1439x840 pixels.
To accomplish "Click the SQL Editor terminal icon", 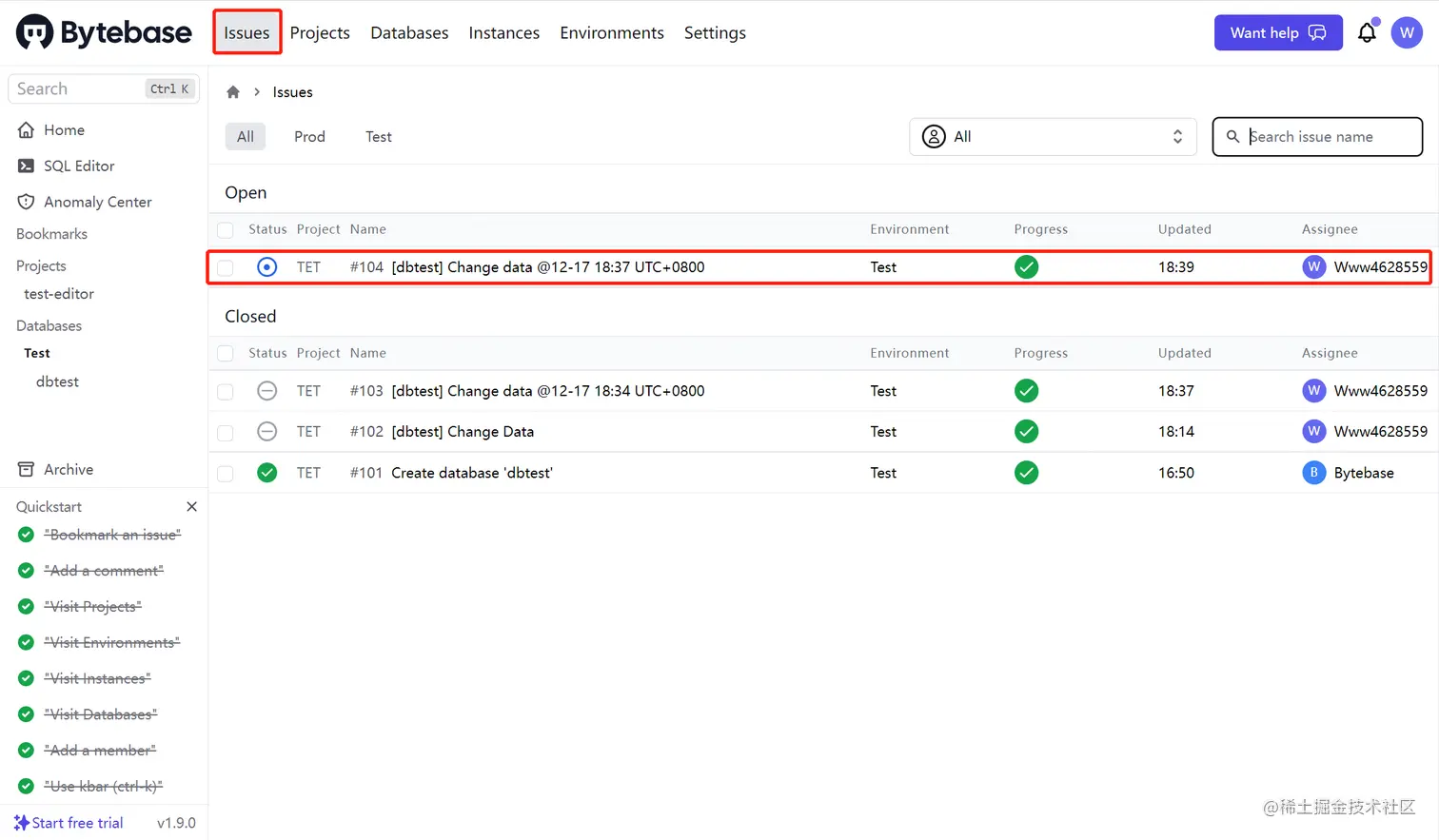I will (x=26, y=166).
